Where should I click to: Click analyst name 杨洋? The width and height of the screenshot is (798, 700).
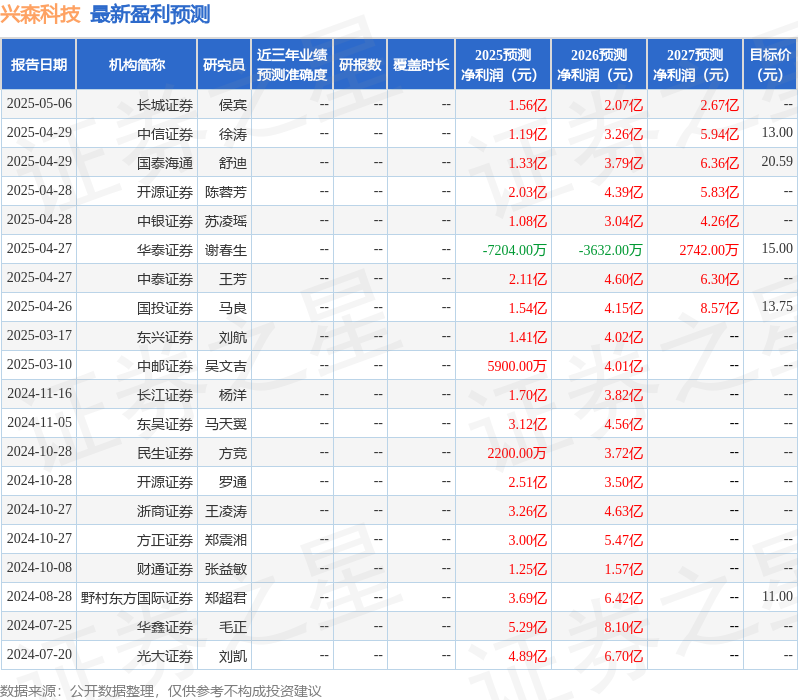tap(233, 396)
